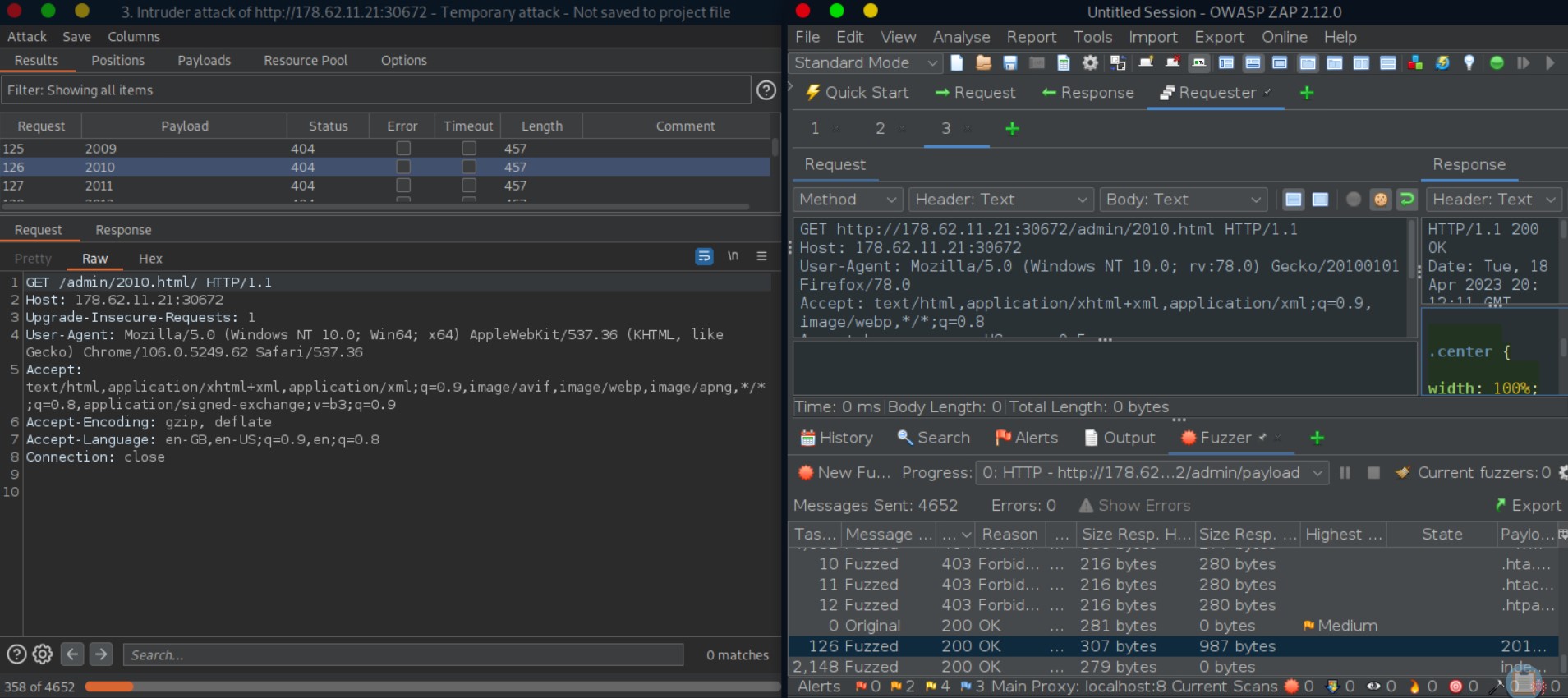Click Export button in Fuzzer panel
Screen dimensions: 1568x698
[x=1528, y=506]
